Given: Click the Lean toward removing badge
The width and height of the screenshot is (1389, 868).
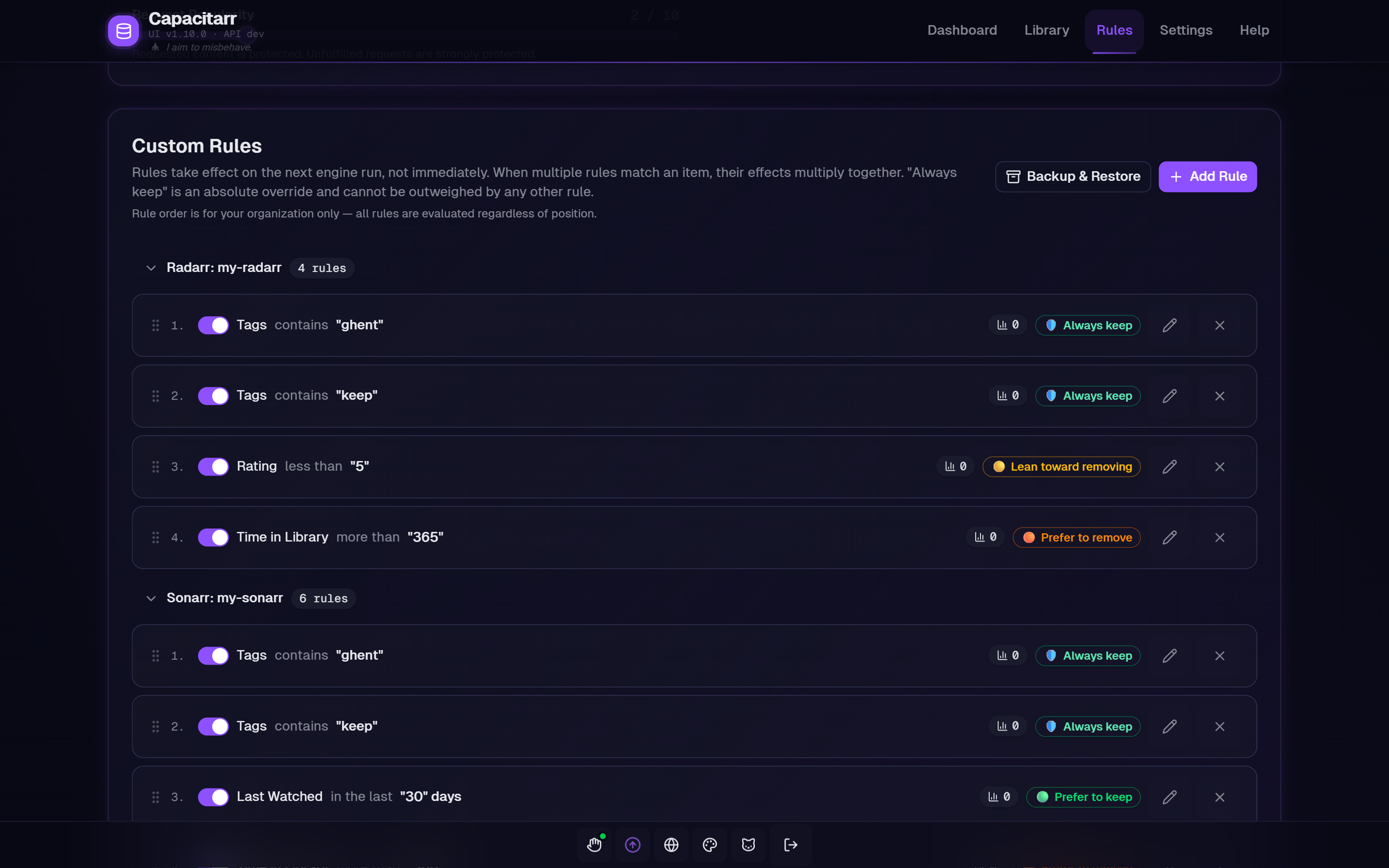Looking at the screenshot, I should [1061, 467].
